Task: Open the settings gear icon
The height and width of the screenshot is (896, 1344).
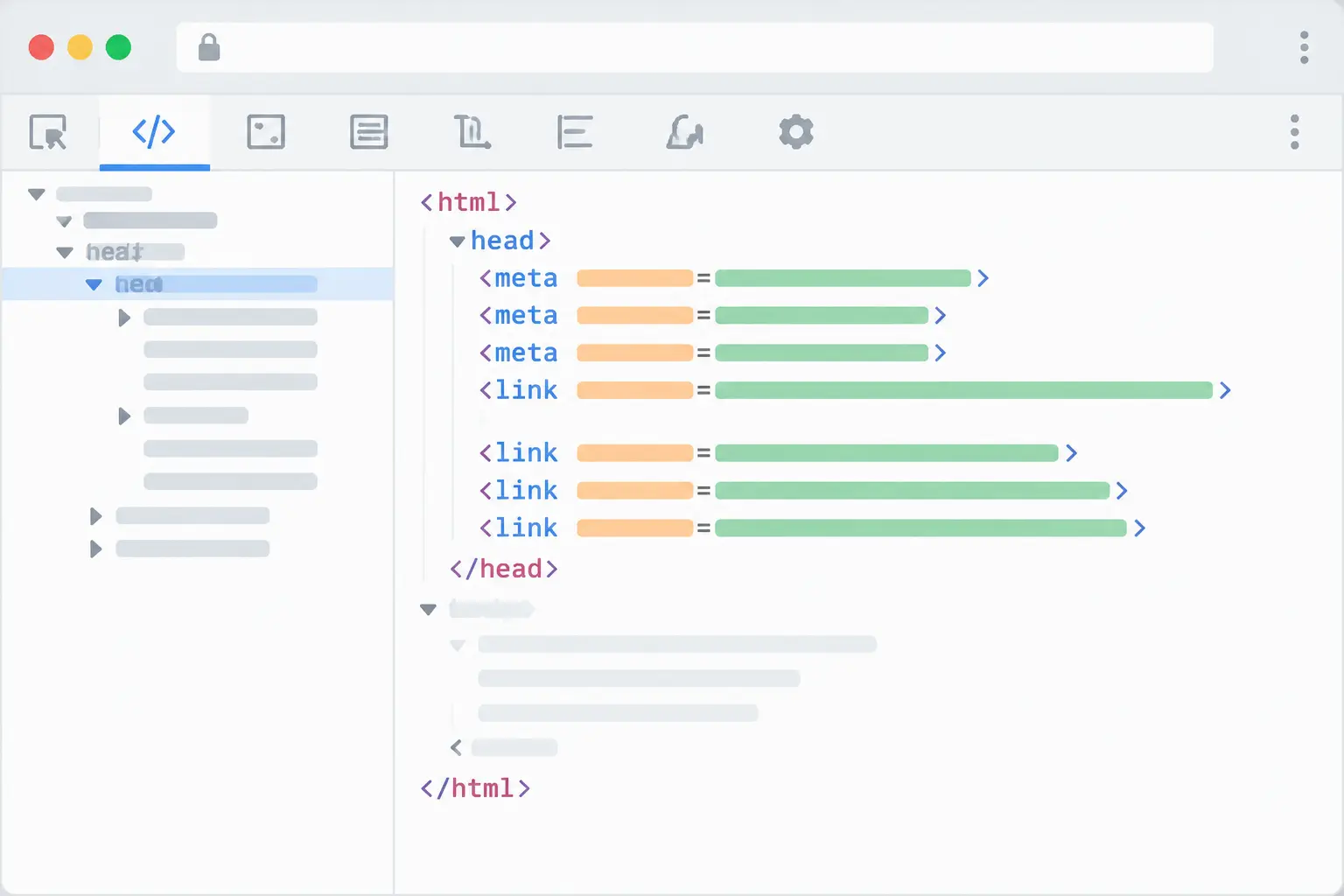Action: pos(796,132)
